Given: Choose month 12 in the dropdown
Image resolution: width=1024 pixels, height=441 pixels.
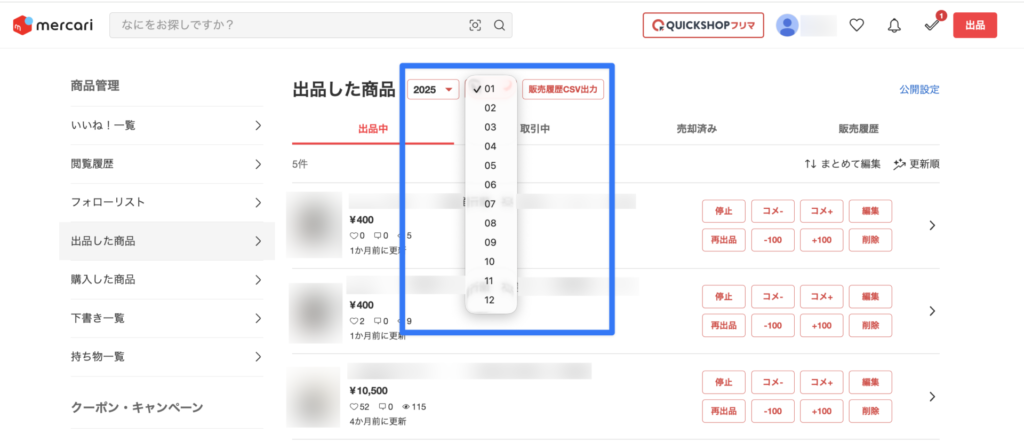Looking at the screenshot, I should click(x=490, y=300).
